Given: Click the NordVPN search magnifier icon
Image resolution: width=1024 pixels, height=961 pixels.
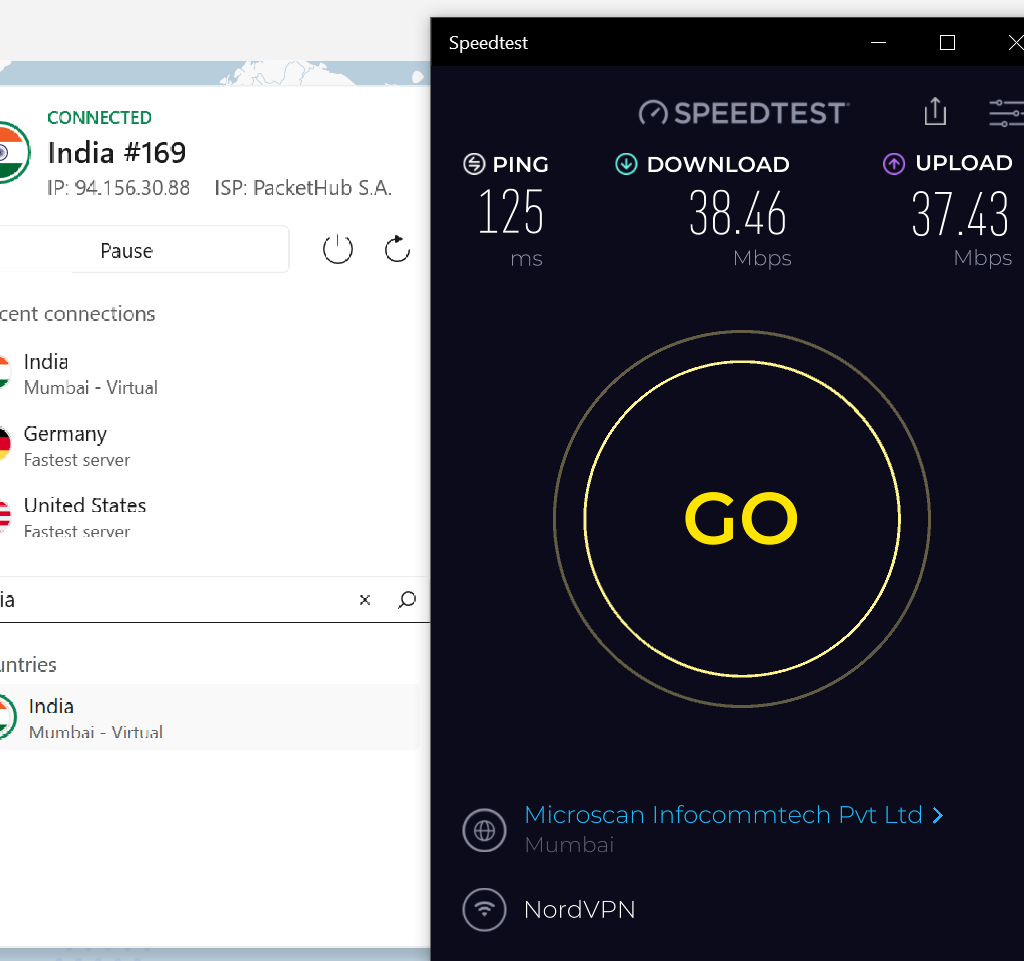Looking at the screenshot, I should tap(407, 599).
